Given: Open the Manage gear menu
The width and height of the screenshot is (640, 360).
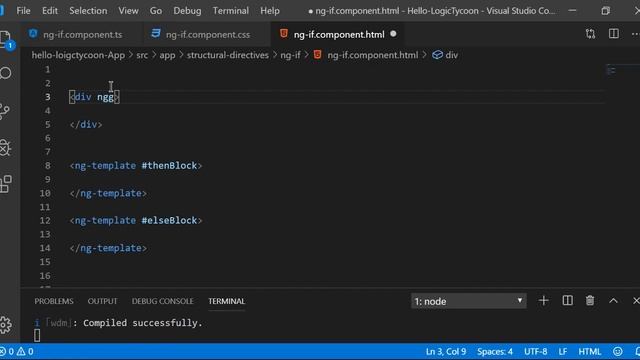Looking at the screenshot, I should pos(6,325).
